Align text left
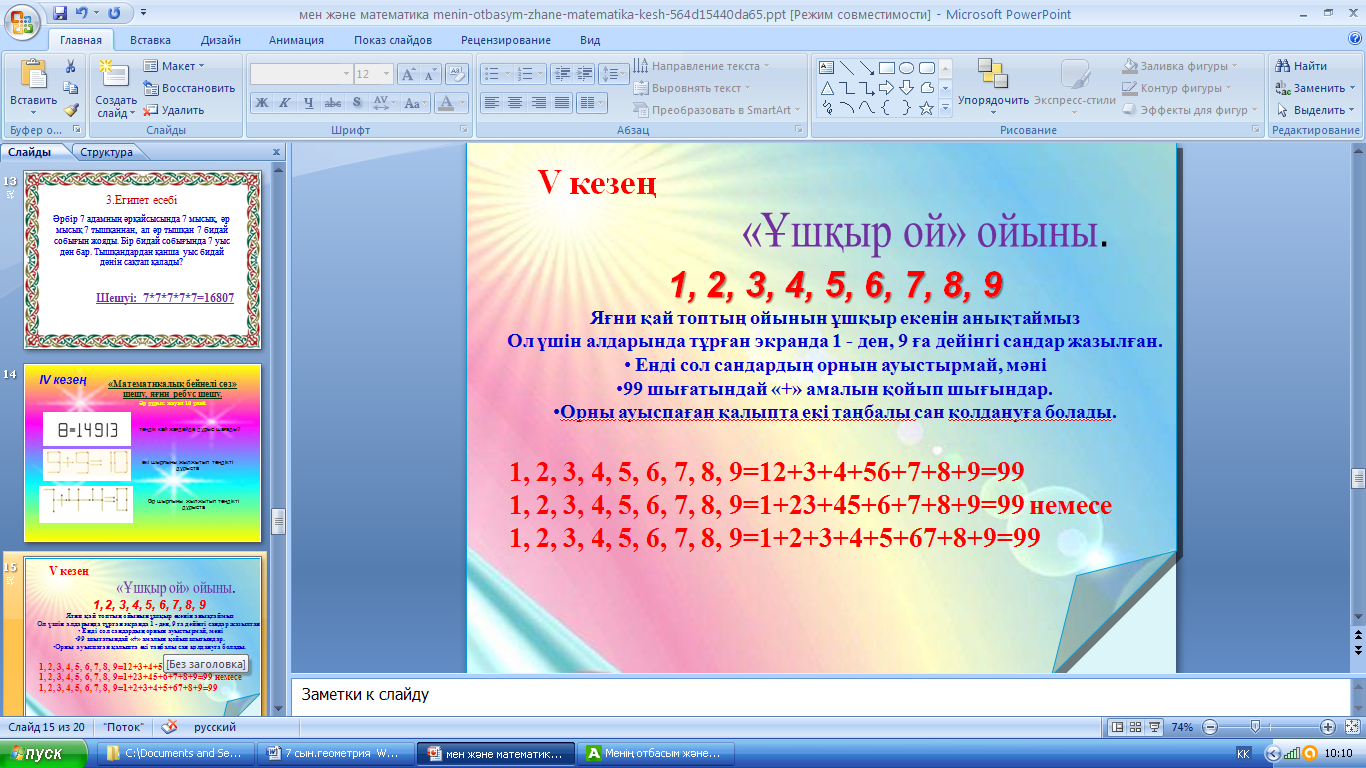This screenshot has width=1366, height=768. point(491,102)
